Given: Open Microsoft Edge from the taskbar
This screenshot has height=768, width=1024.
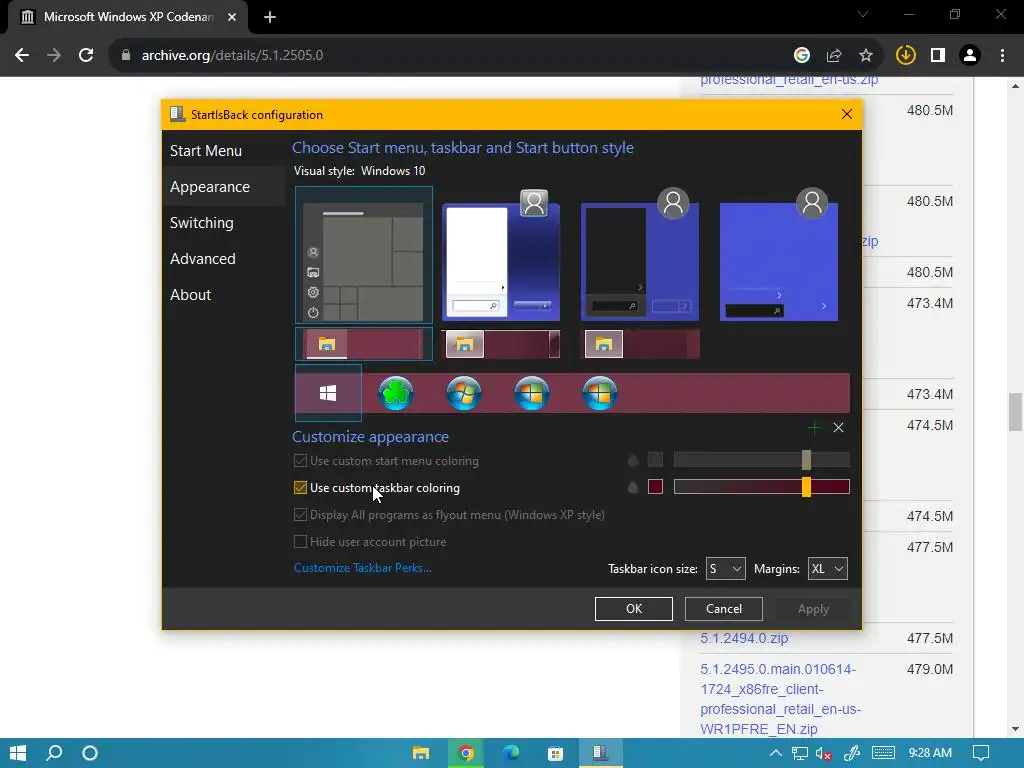Looking at the screenshot, I should point(511,753).
